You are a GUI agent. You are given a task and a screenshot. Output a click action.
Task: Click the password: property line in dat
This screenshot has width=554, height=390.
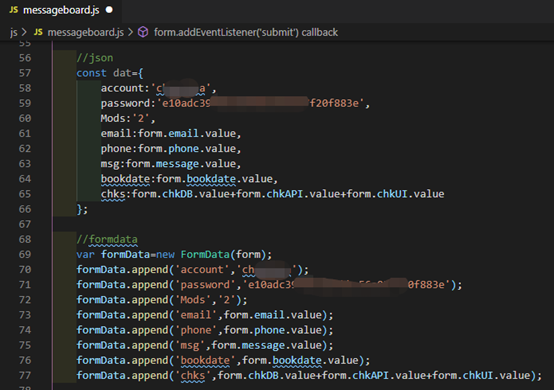click(235, 104)
